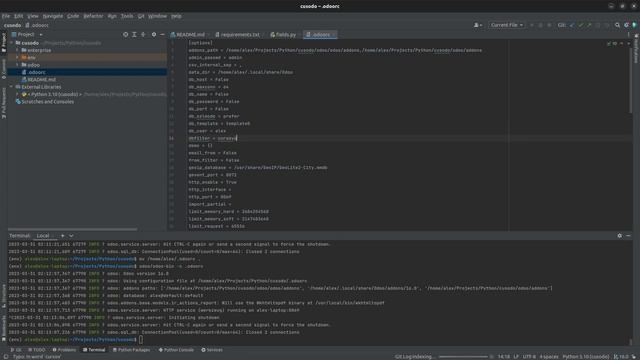Screen dimensions: 640x360
Task: Open the Navigate menu
Action: [53, 16]
